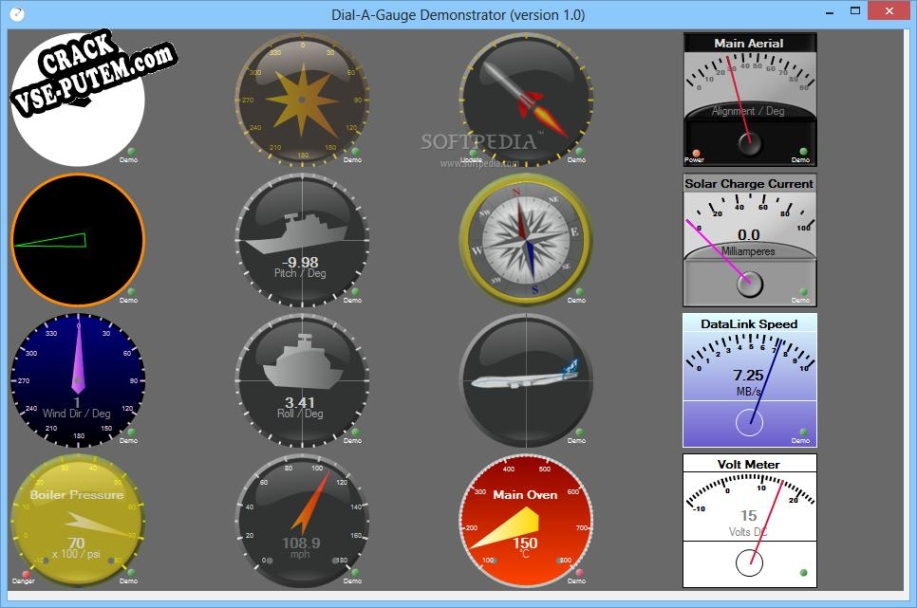This screenshot has width=917, height=608.
Task: Click the application icon in title bar
Action: tap(17, 13)
